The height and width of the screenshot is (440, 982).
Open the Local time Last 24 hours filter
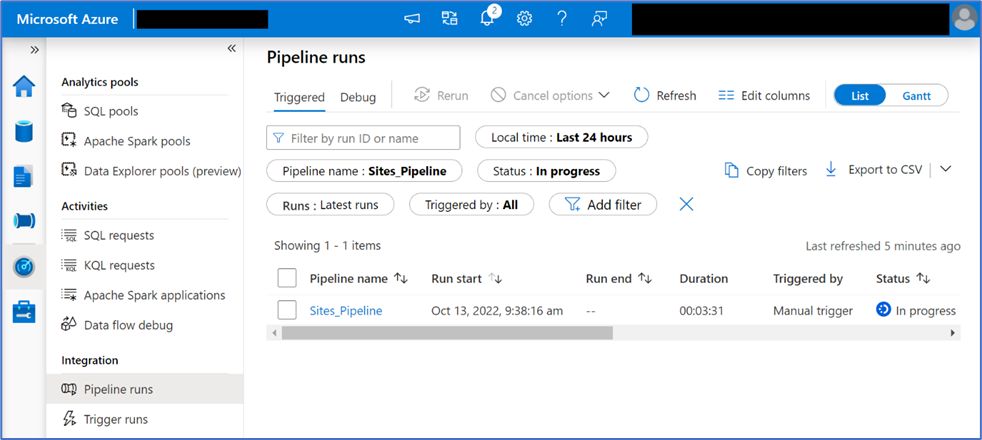(561, 137)
